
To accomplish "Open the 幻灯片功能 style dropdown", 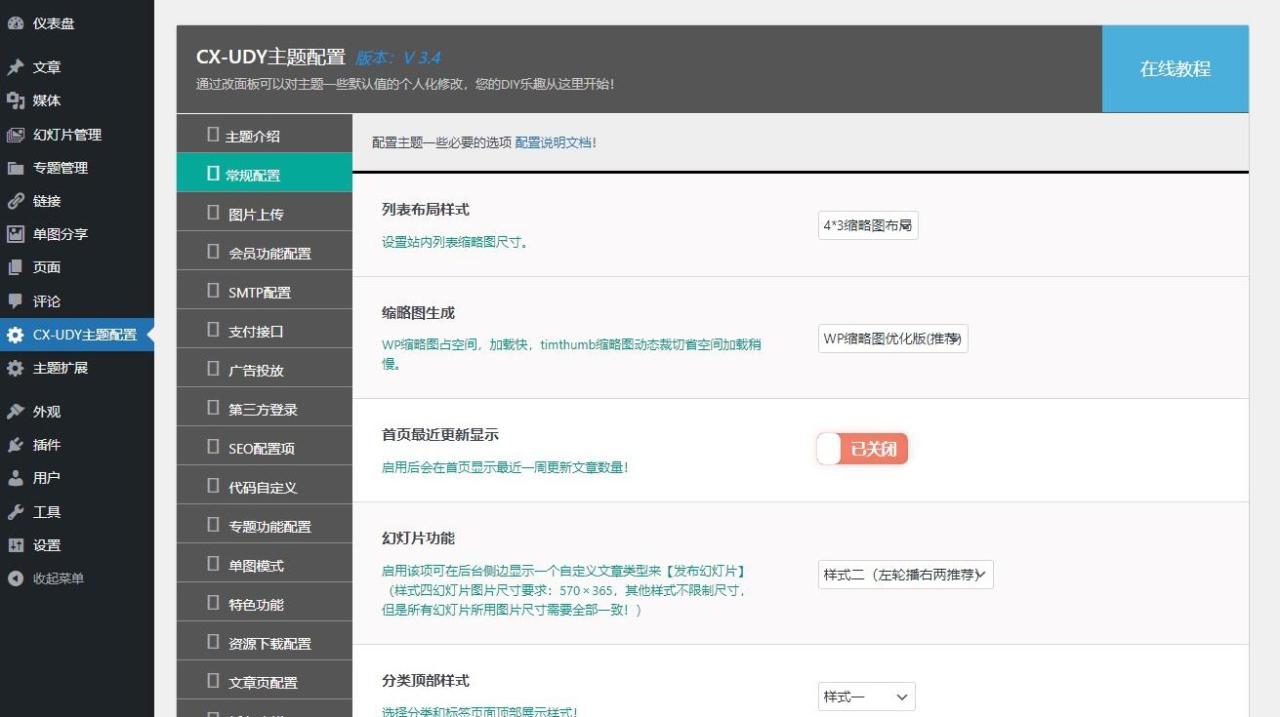I will (906, 575).
